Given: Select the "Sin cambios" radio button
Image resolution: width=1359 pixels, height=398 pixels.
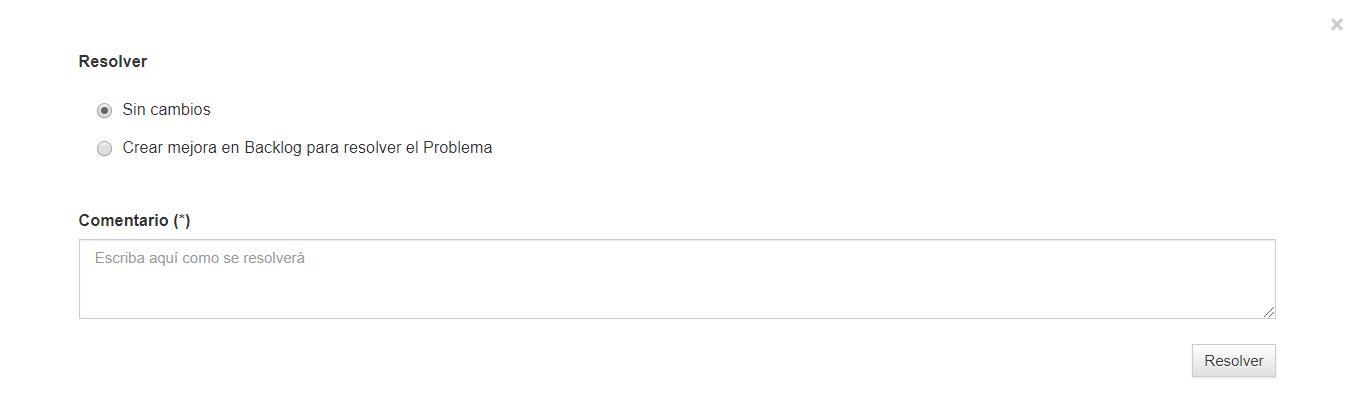Looking at the screenshot, I should click(104, 111).
